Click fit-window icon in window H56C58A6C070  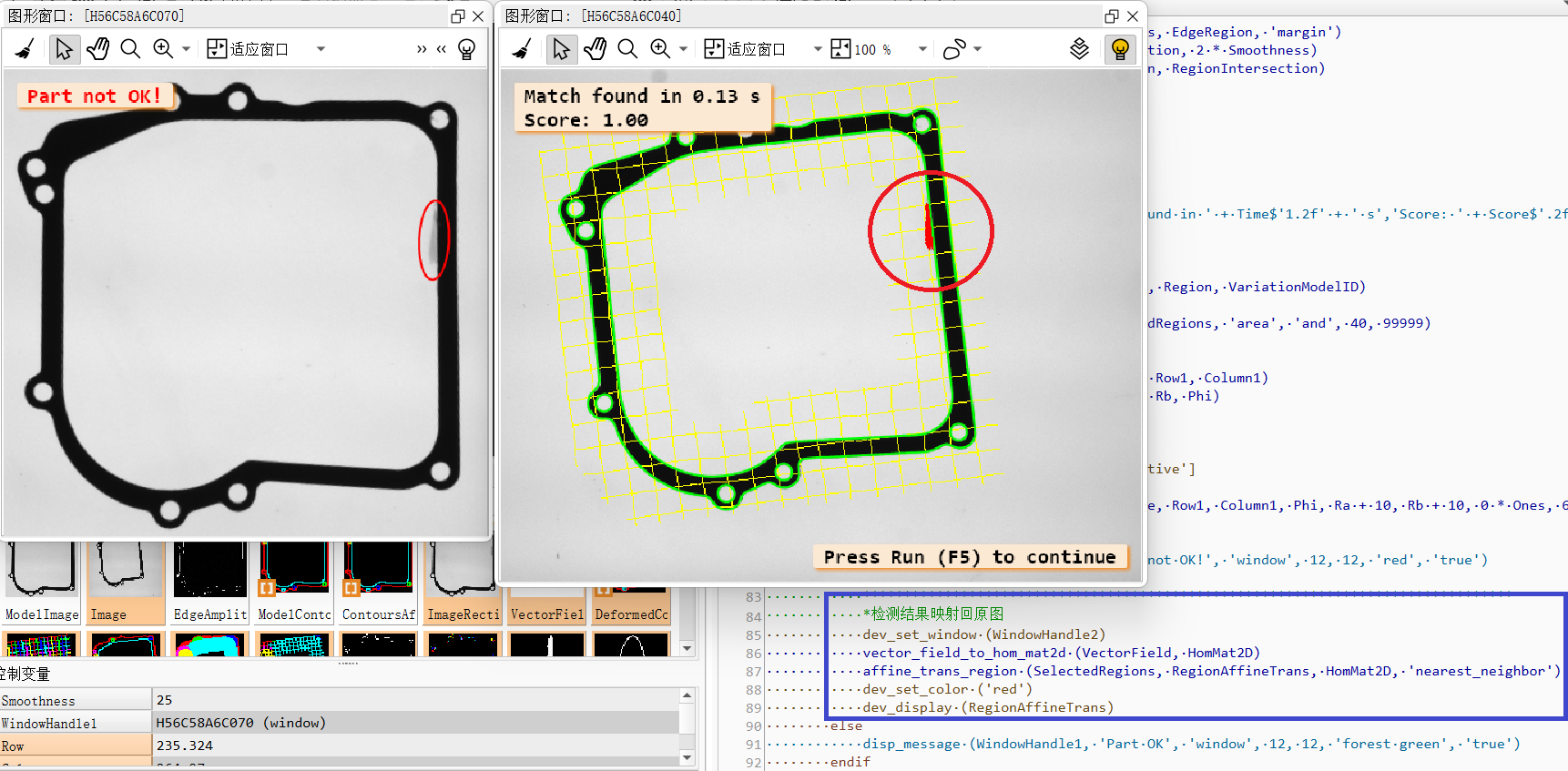tap(217, 49)
